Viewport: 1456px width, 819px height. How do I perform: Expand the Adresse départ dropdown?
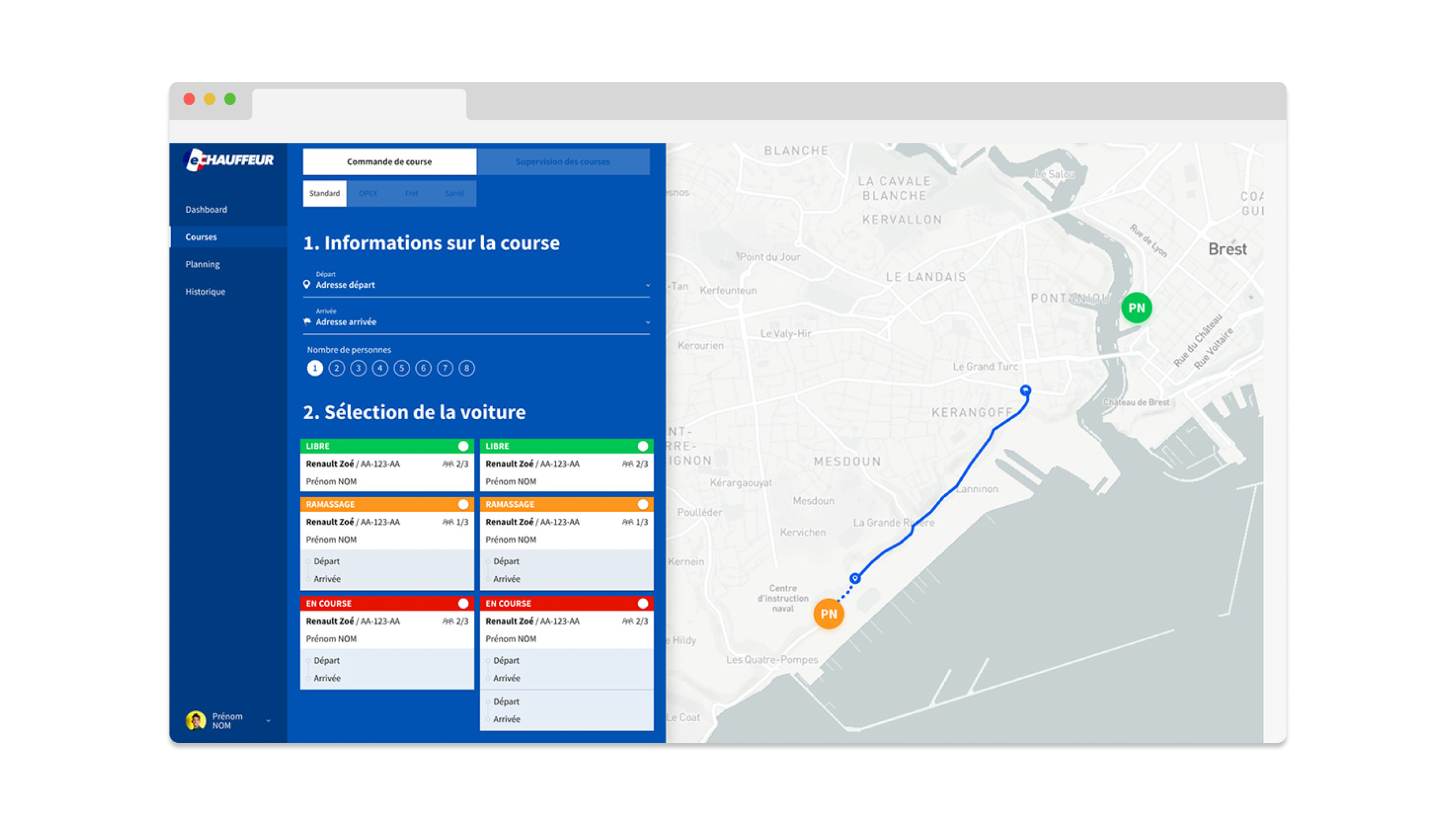click(647, 285)
